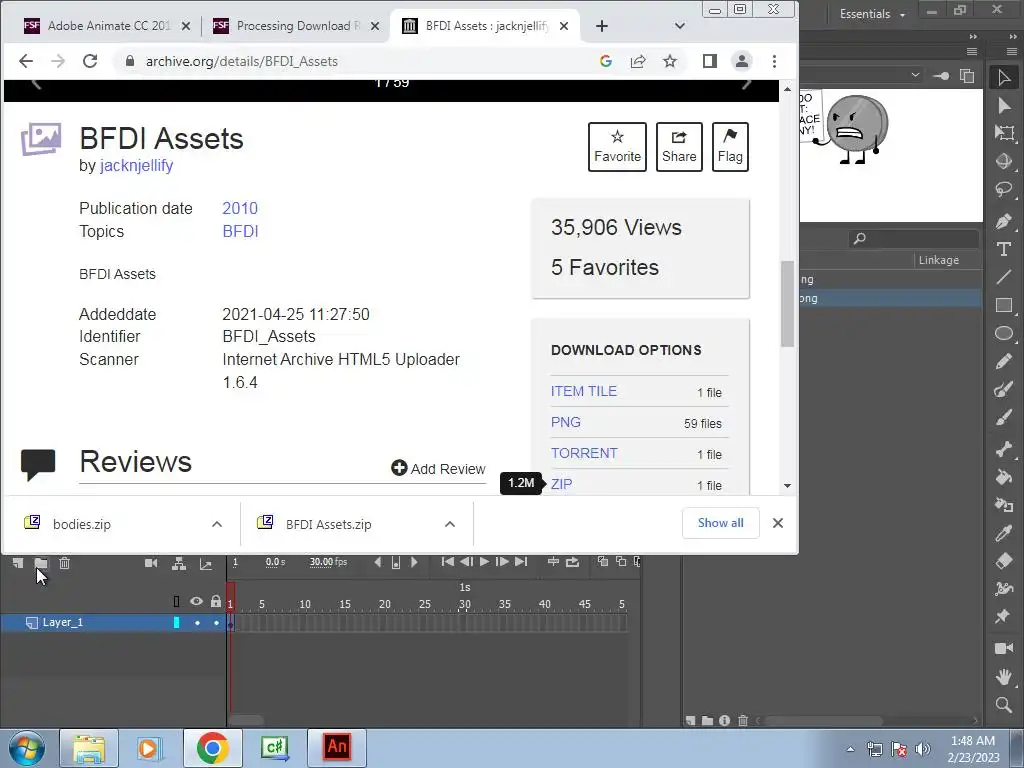Open Chrome three-dot menu
The width and height of the screenshot is (1024, 768).
tap(775, 61)
